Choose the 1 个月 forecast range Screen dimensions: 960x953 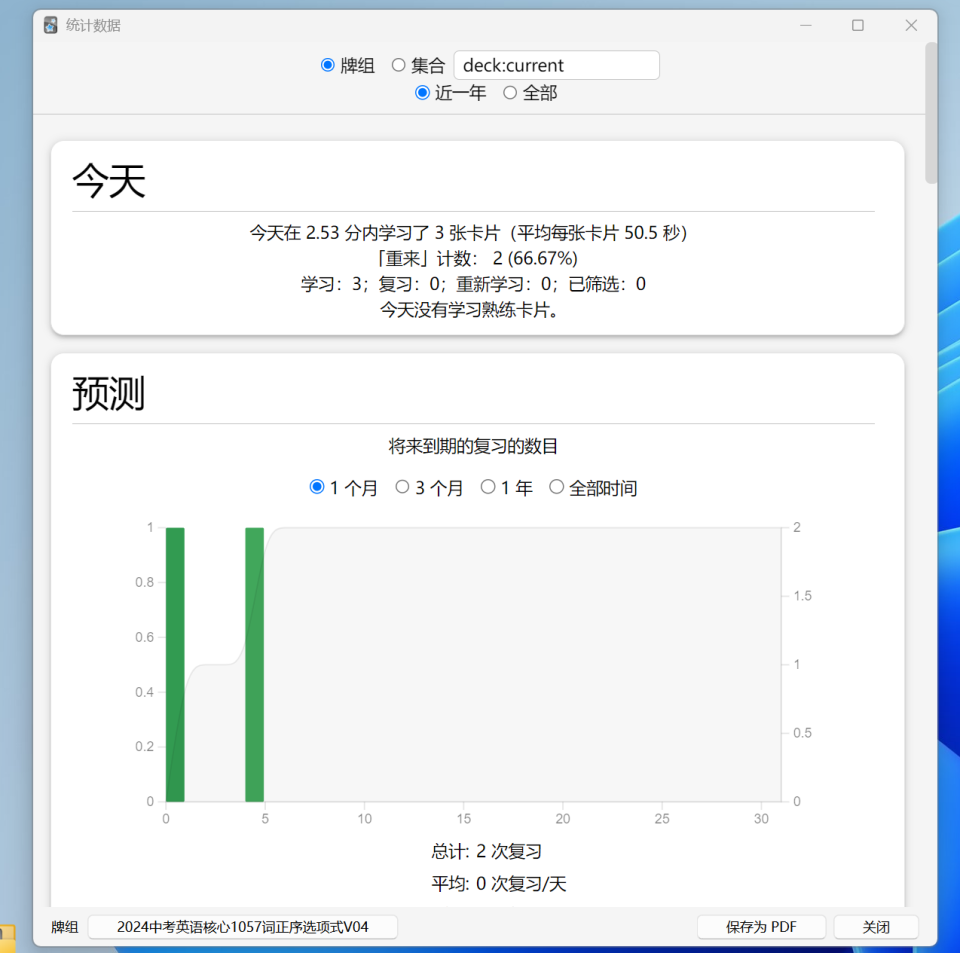(x=317, y=487)
